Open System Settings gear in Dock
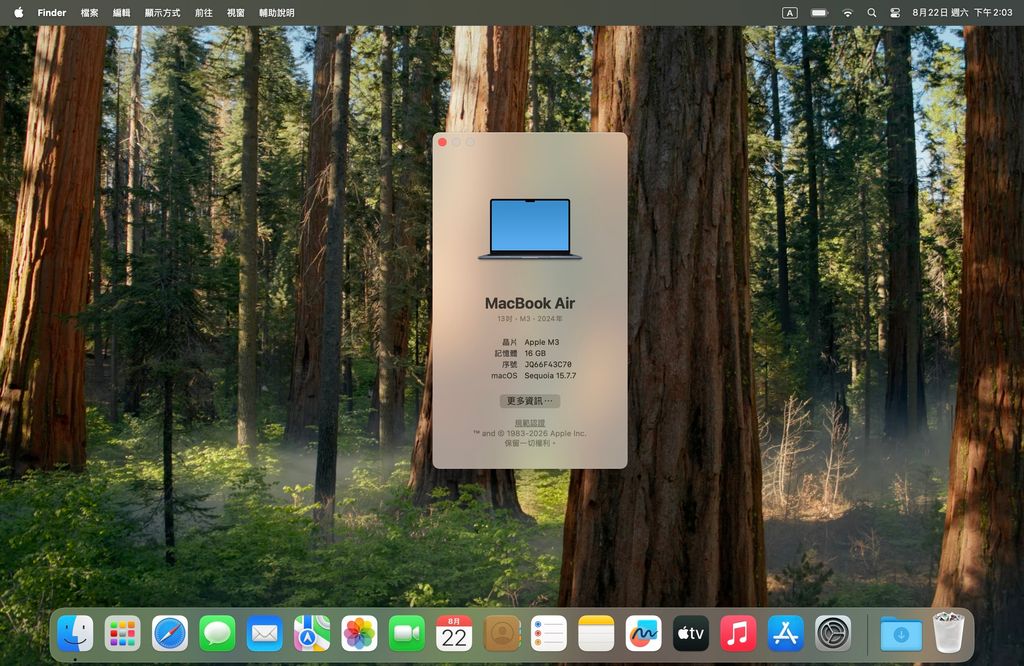Viewport: 1024px width, 666px height. [833, 633]
